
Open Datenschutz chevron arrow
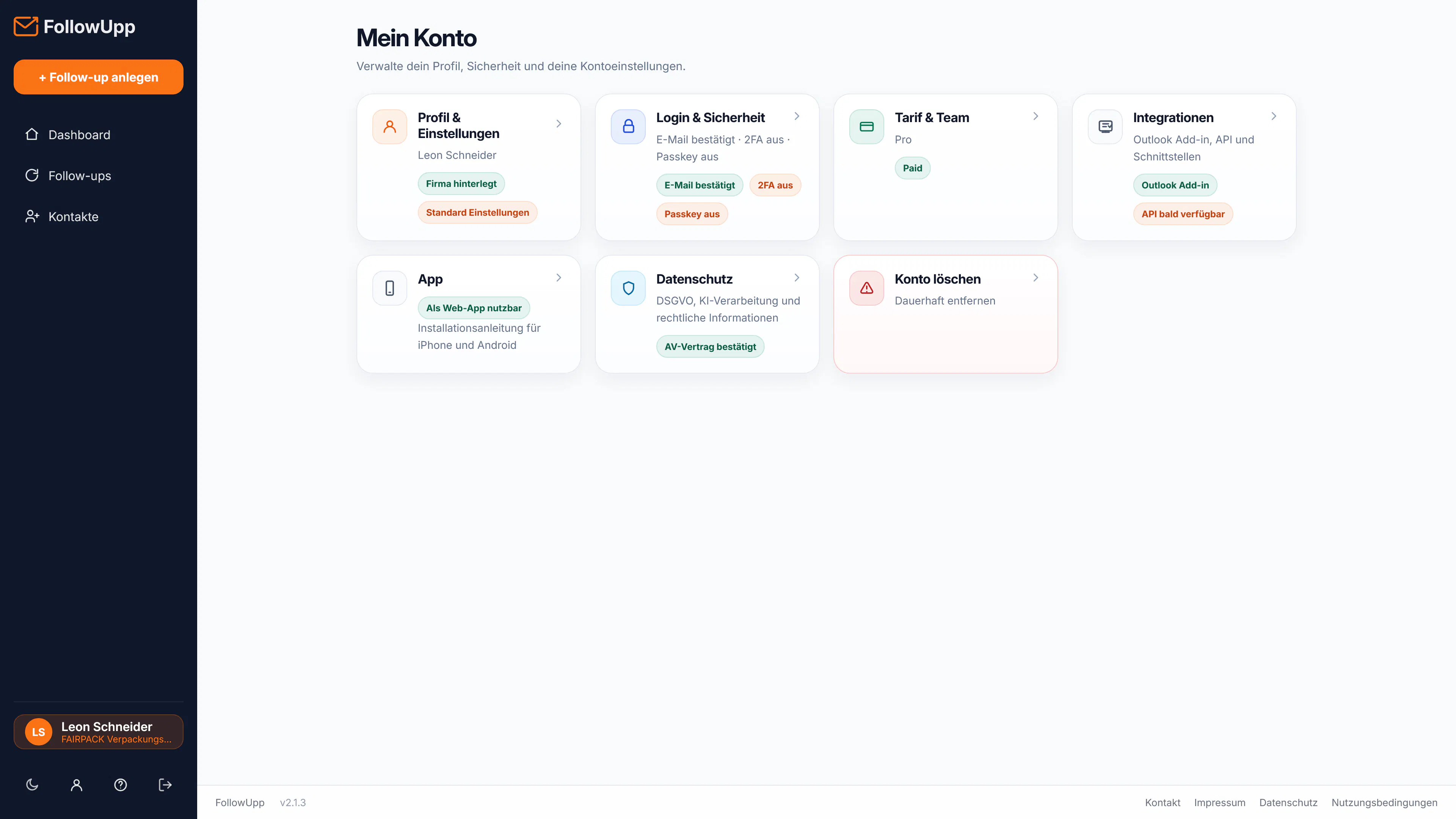(x=797, y=278)
